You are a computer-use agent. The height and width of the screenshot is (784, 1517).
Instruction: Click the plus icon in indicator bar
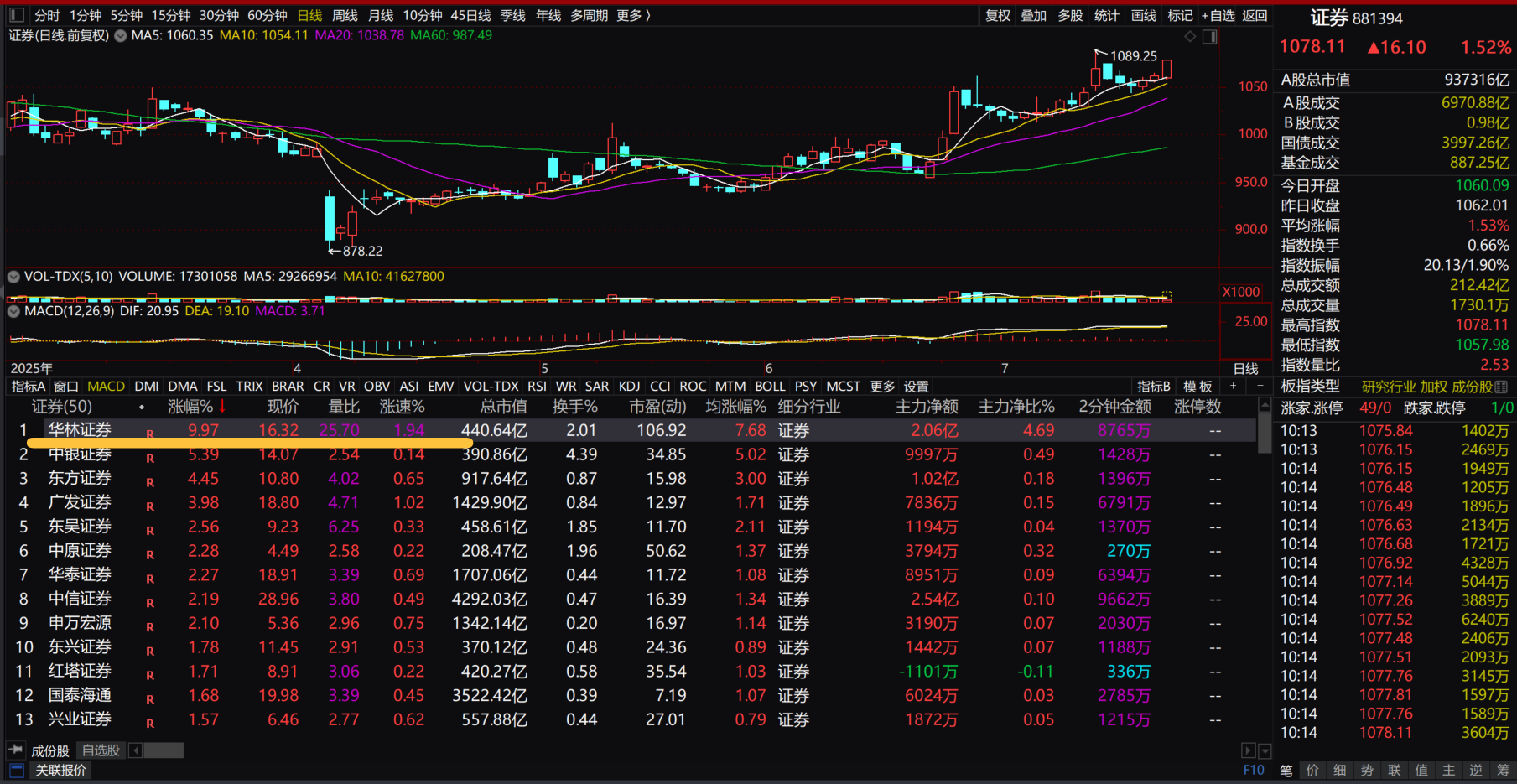coord(1233,386)
